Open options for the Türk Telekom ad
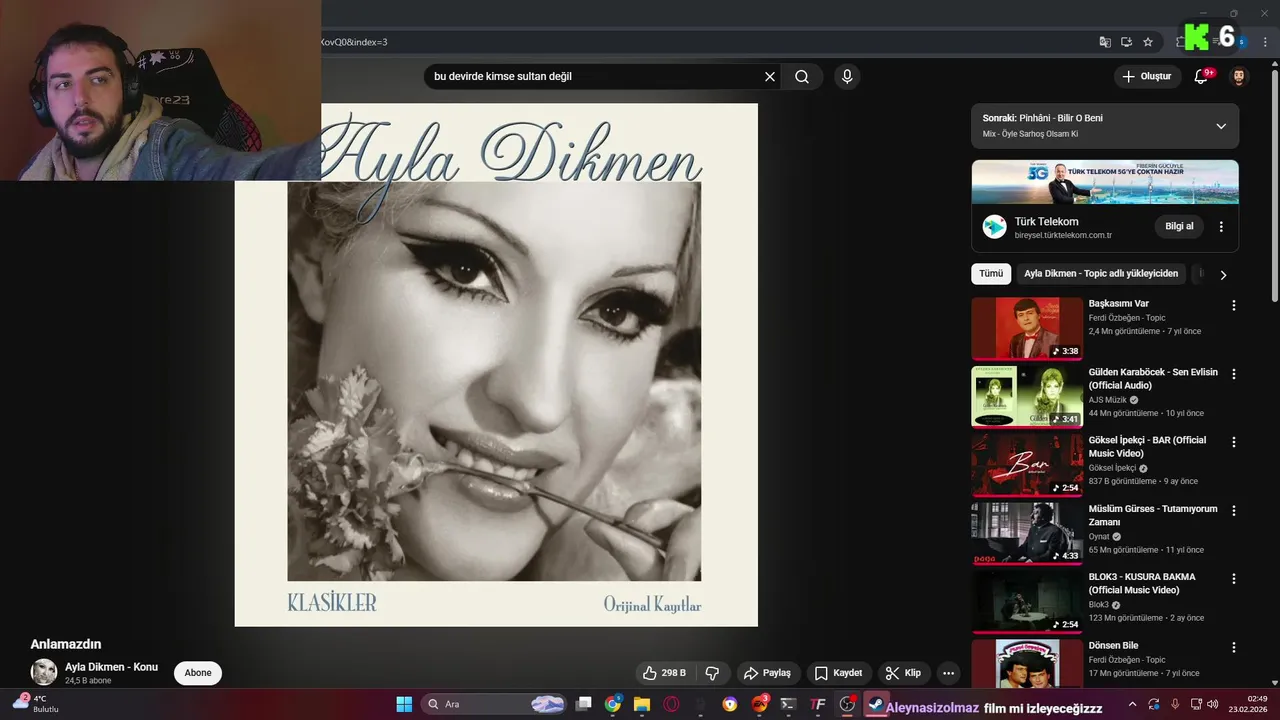 click(x=1221, y=227)
